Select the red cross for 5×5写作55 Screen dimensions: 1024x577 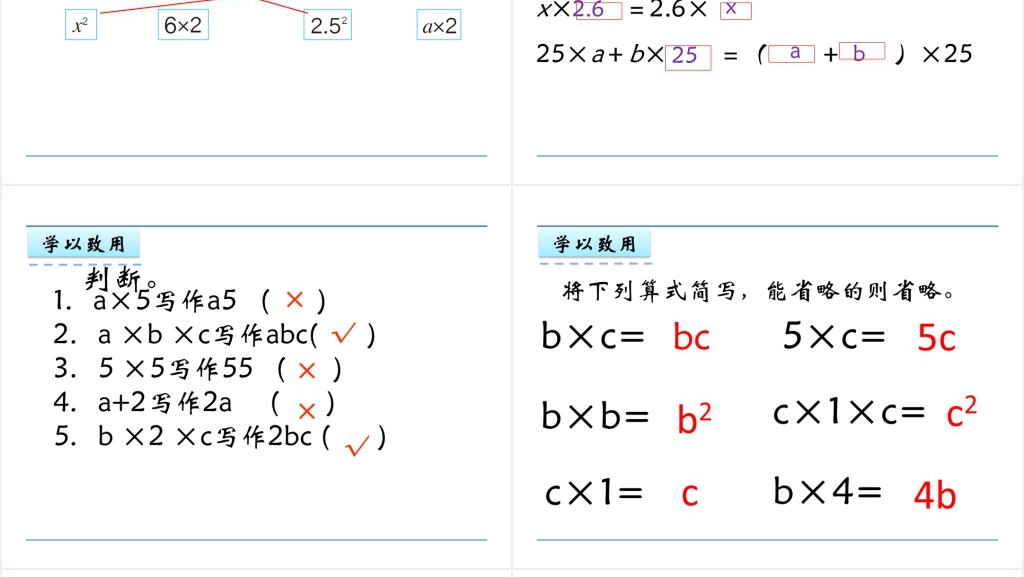tap(307, 370)
